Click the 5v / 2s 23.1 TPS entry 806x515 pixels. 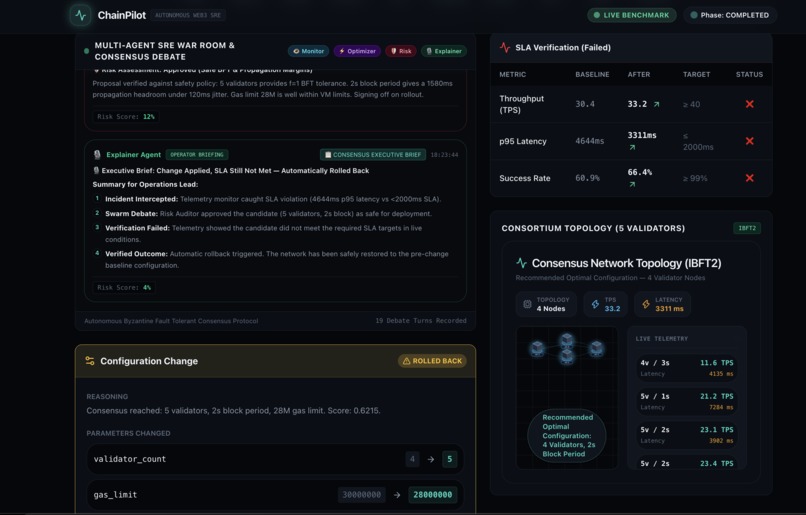click(x=687, y=435)
